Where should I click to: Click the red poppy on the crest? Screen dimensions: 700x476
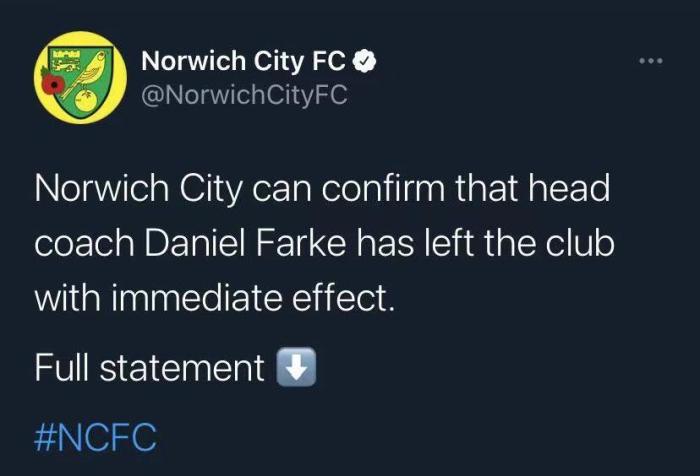point(52,86)
